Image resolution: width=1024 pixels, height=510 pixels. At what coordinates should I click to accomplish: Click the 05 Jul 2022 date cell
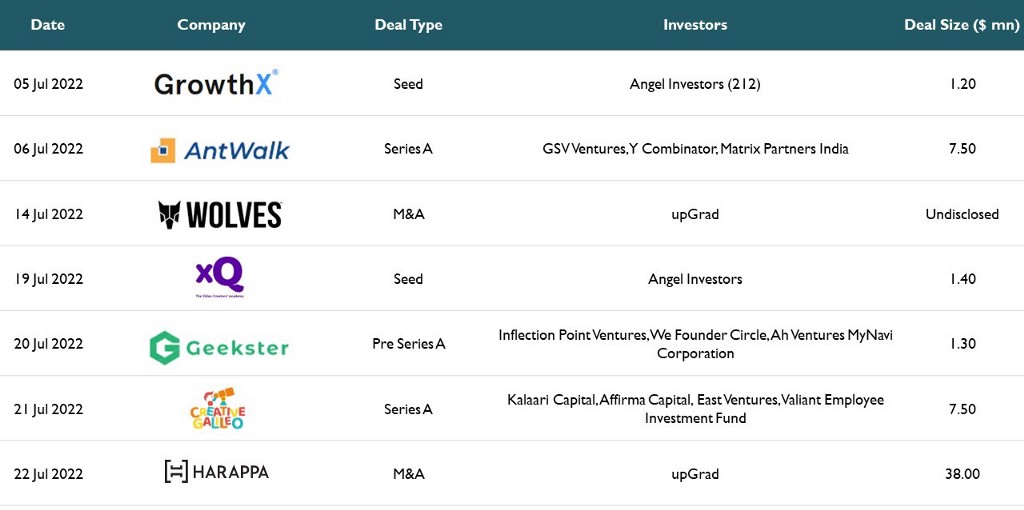coord(48,84)
